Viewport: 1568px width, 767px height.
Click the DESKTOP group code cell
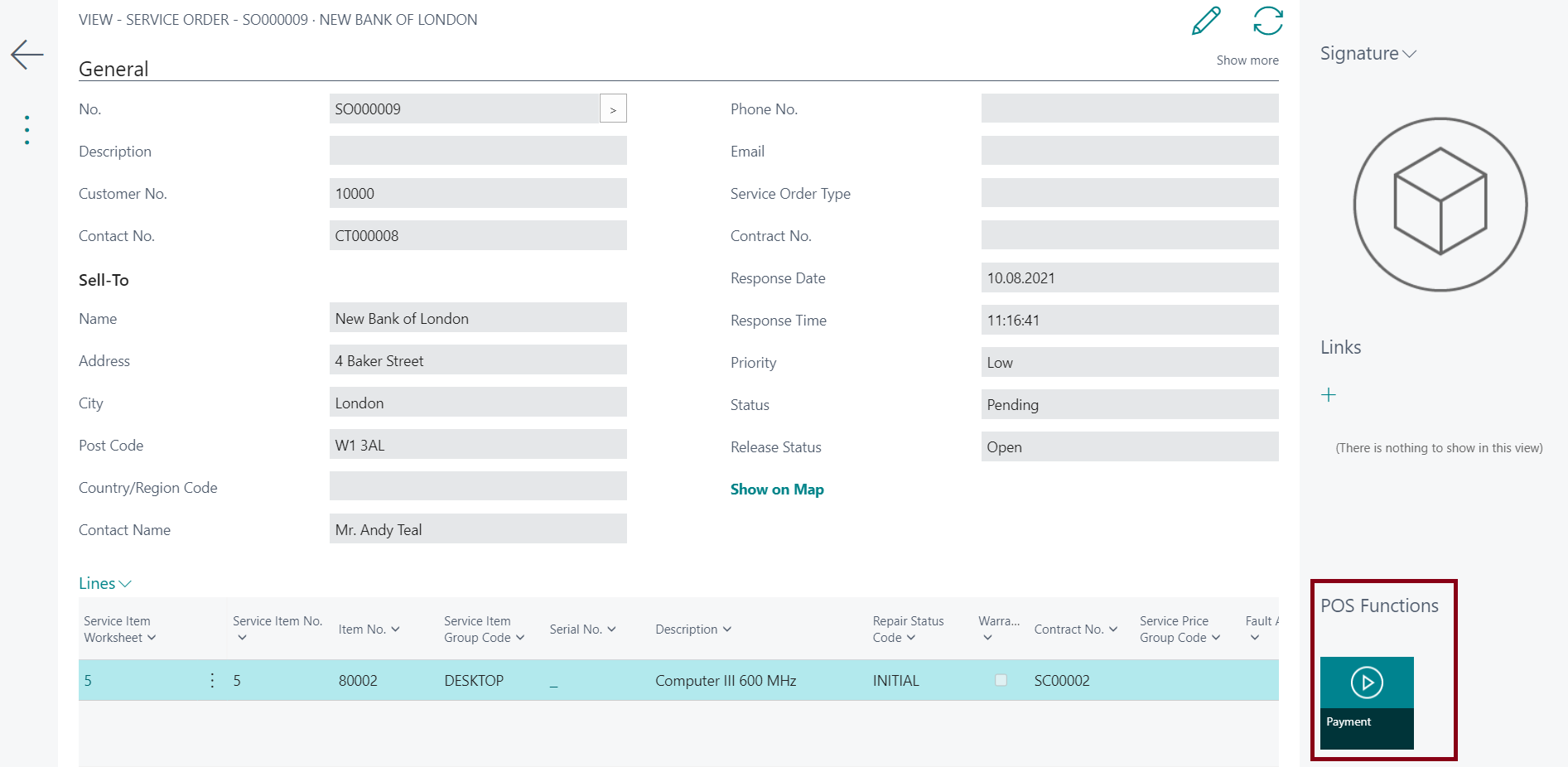click(474, 681)
